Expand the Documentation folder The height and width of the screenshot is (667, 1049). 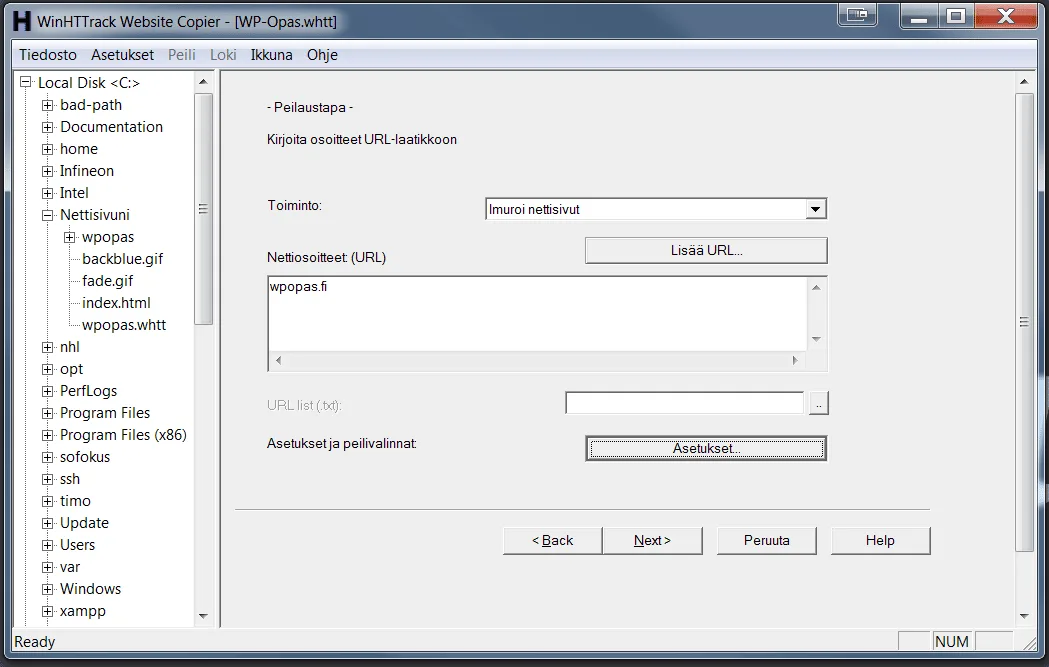(x=47, y=127)
